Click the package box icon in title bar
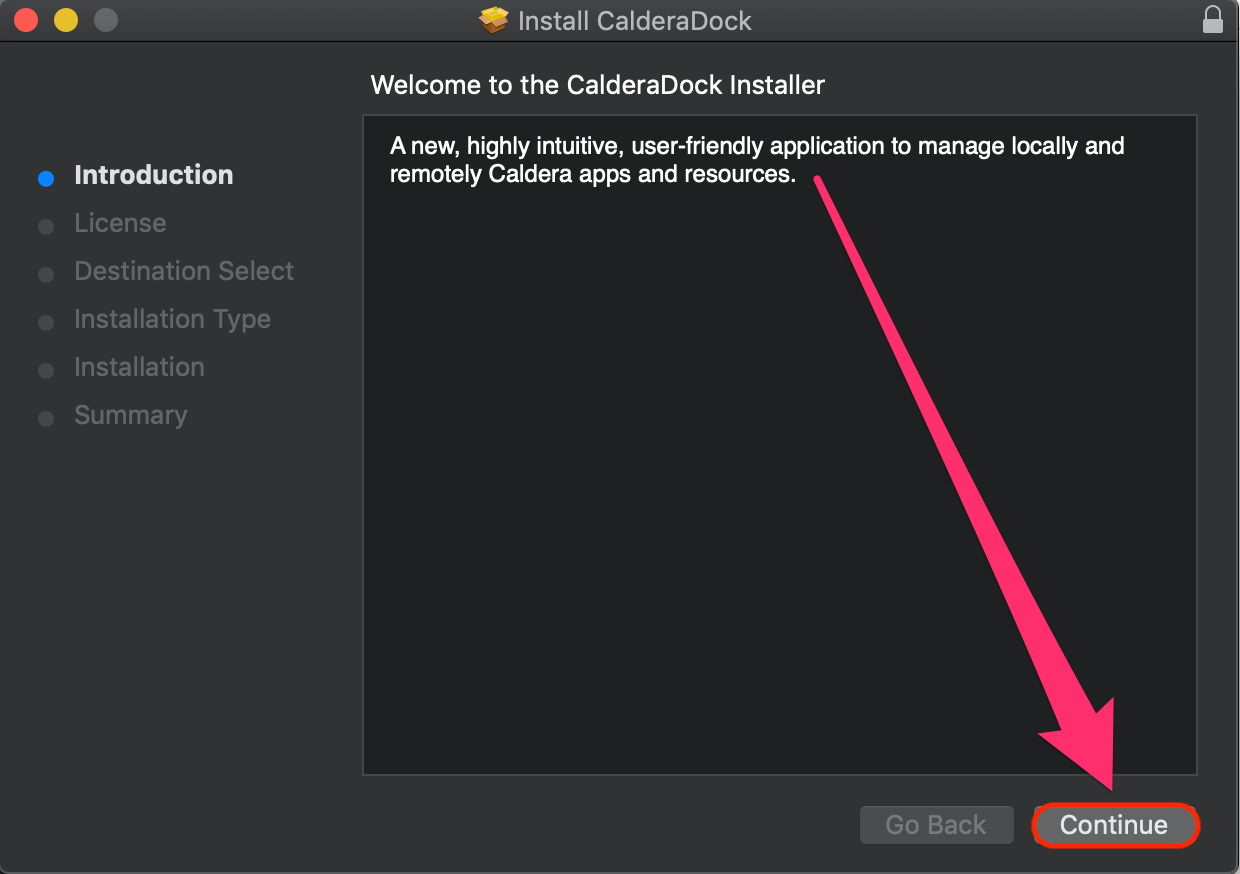The height and width of the screenshot is (874, 1240). tap(494, 21)
